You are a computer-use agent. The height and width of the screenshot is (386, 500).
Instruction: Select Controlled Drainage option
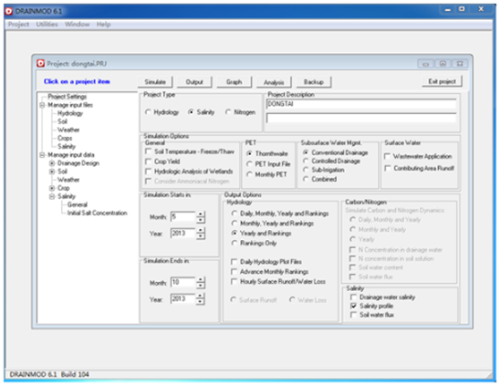point(306,161)
